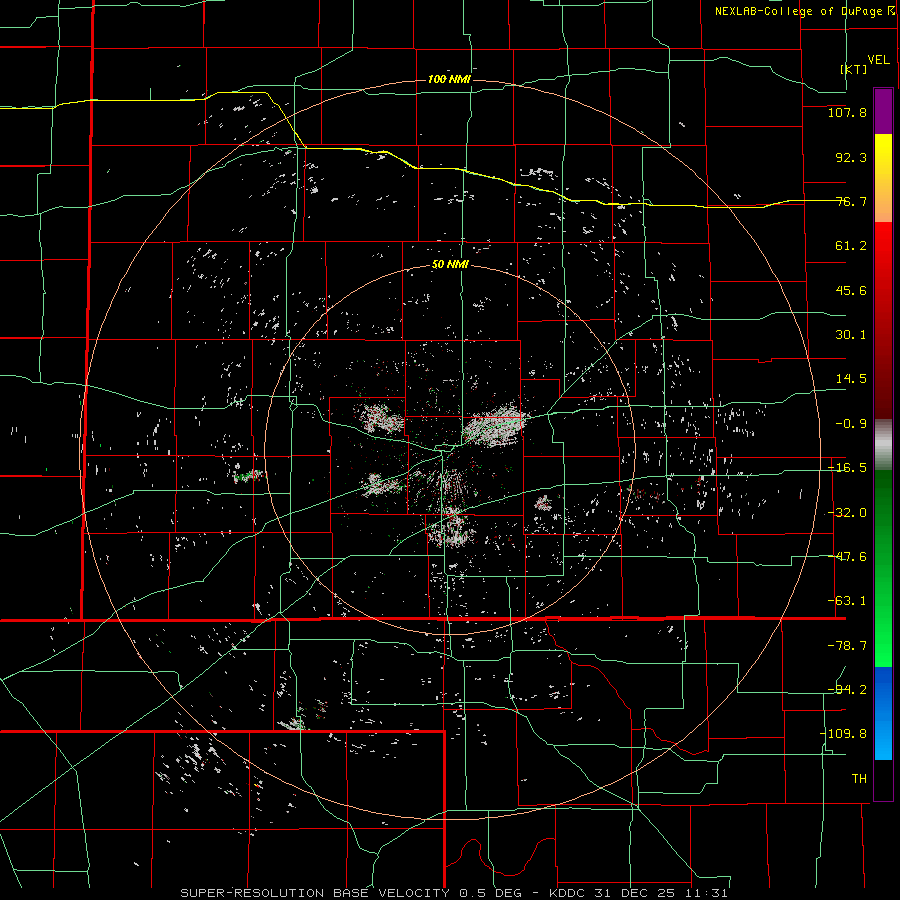900x900 pixels.
Task: Click the green segment of the velocity color bar
Action: (x=883, y=568)
